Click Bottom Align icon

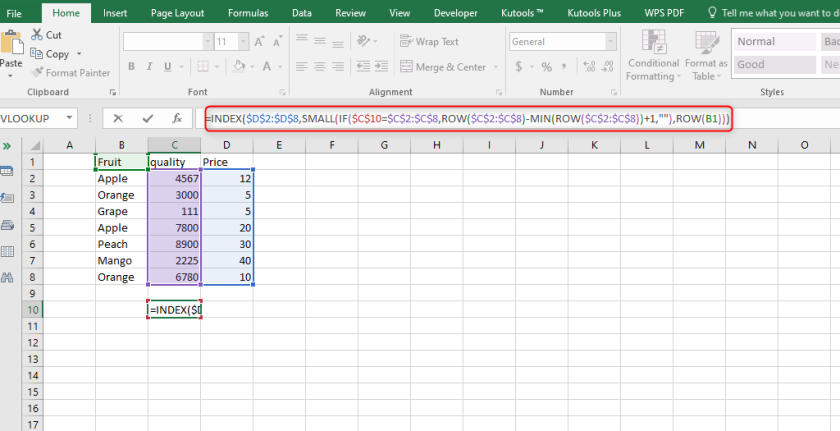point(338,43)
